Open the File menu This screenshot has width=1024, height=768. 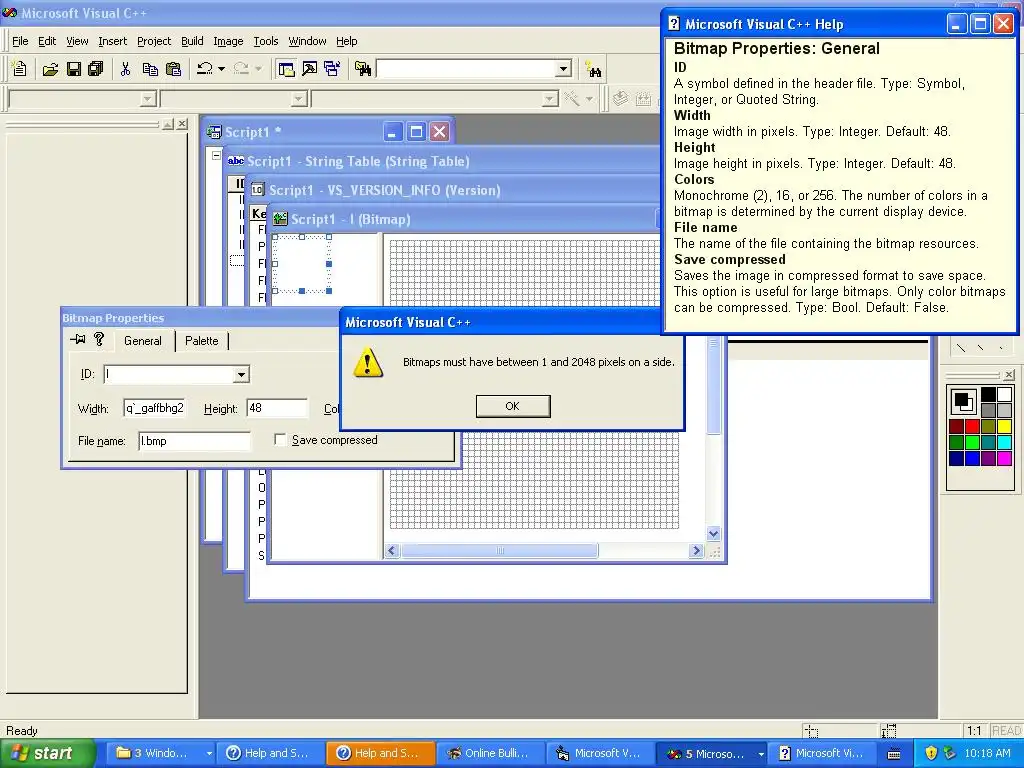click(20, 41)
